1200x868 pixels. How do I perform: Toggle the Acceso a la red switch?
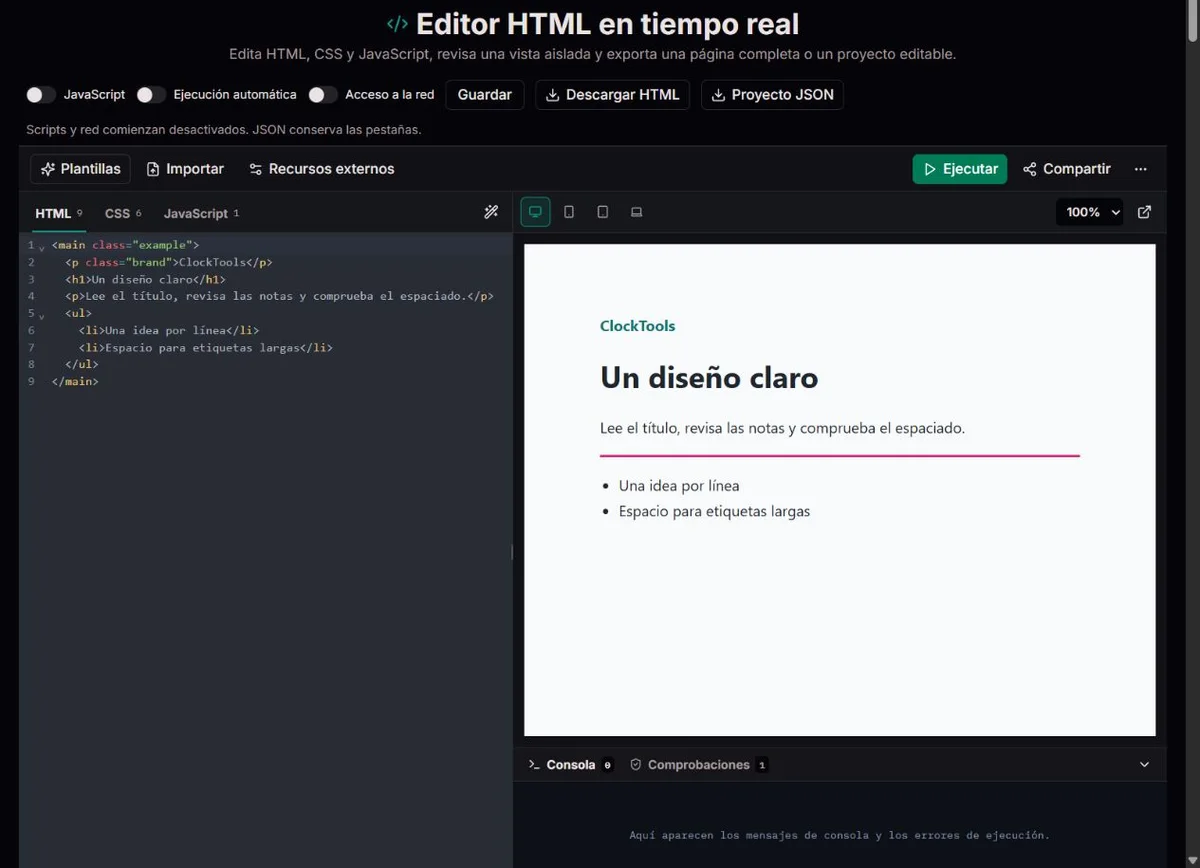(x=323, y=95)
